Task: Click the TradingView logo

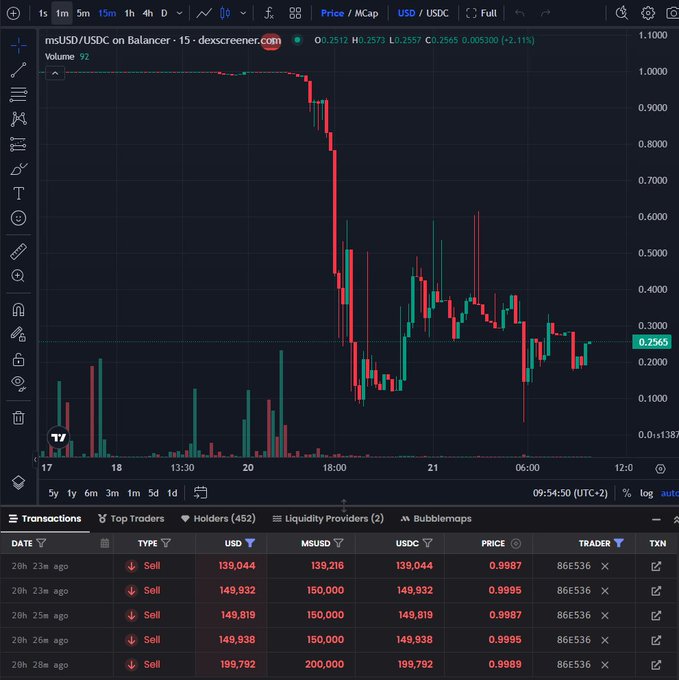Action: 58,438
